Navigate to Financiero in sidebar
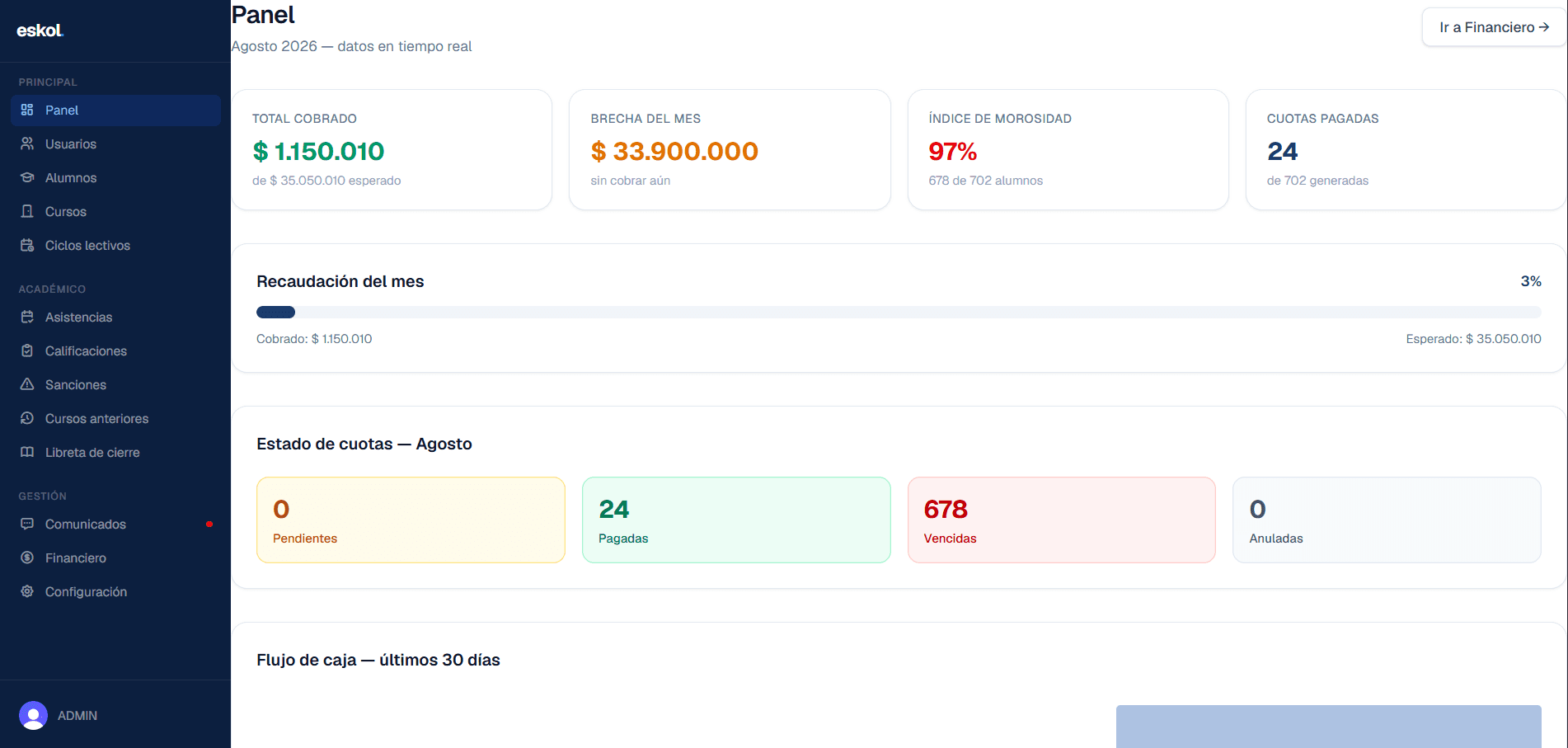This screenshot has height=748, width=1568. [115, 558]
